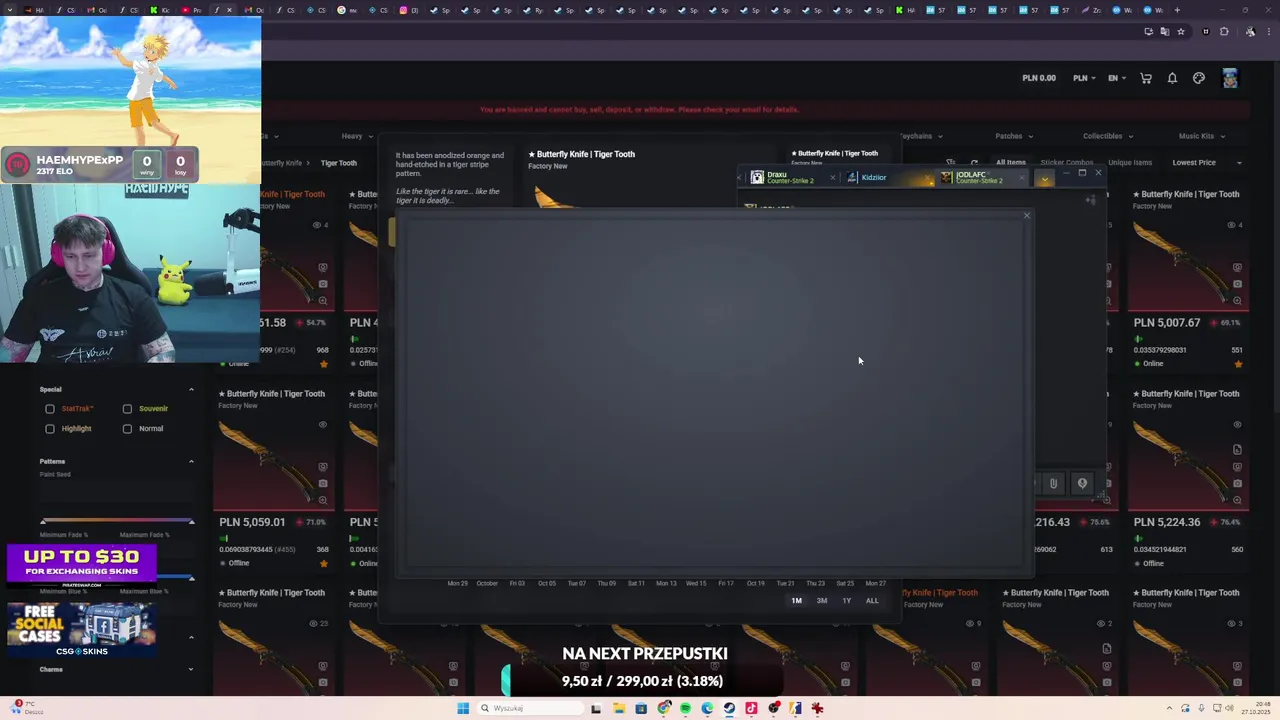
Task: Click the add-friend icon in the Steam chat
Action: point(1091,200)
